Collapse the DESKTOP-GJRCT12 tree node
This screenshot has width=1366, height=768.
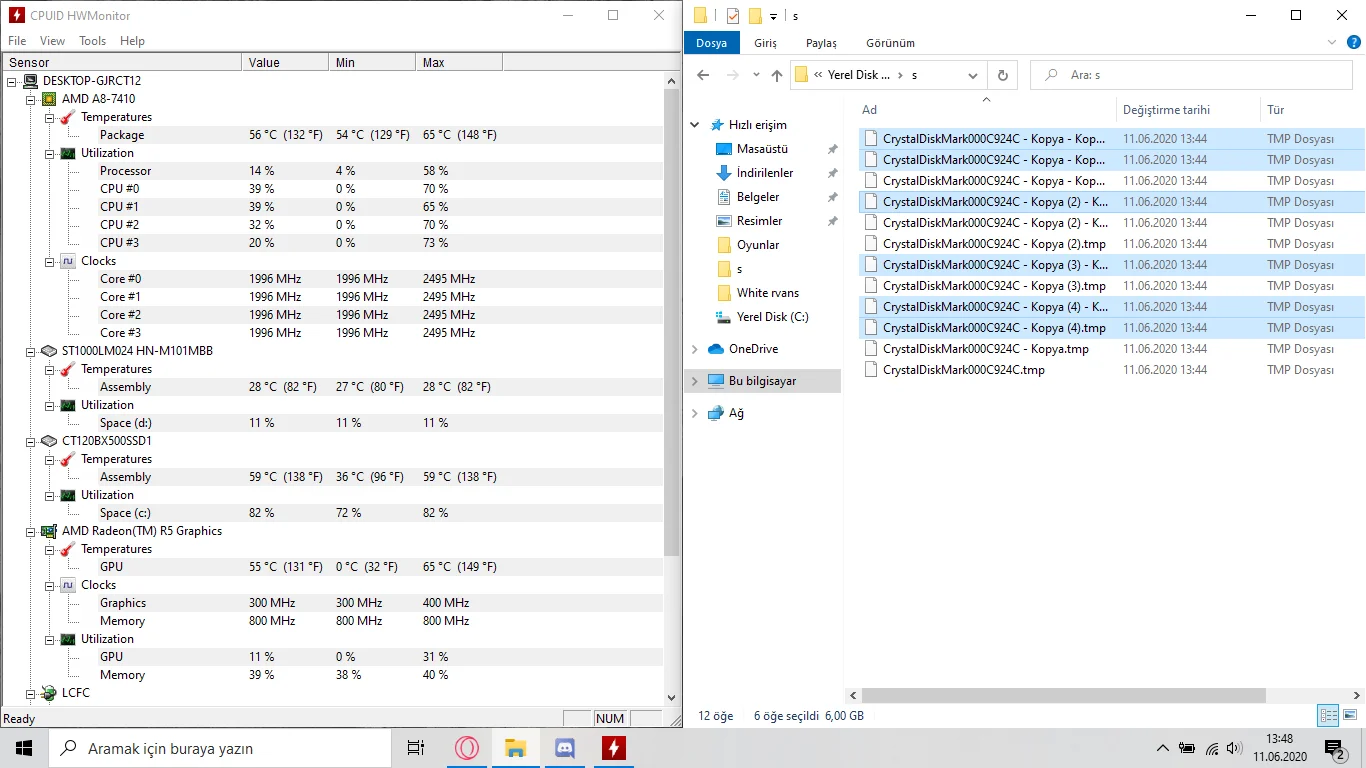13,81
